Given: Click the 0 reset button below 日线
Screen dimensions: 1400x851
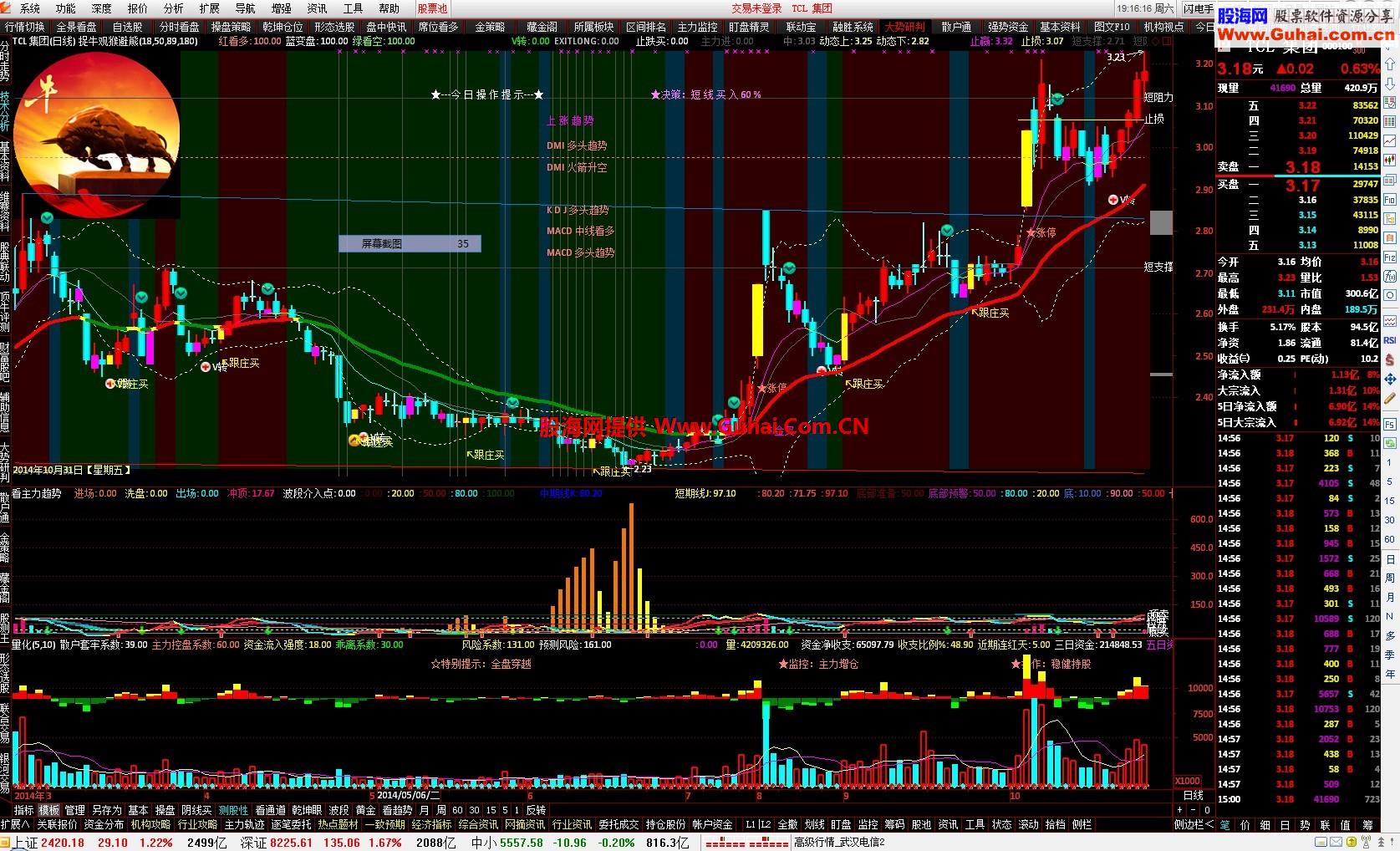Looking at the screenshot, I should coord(1207,810).
